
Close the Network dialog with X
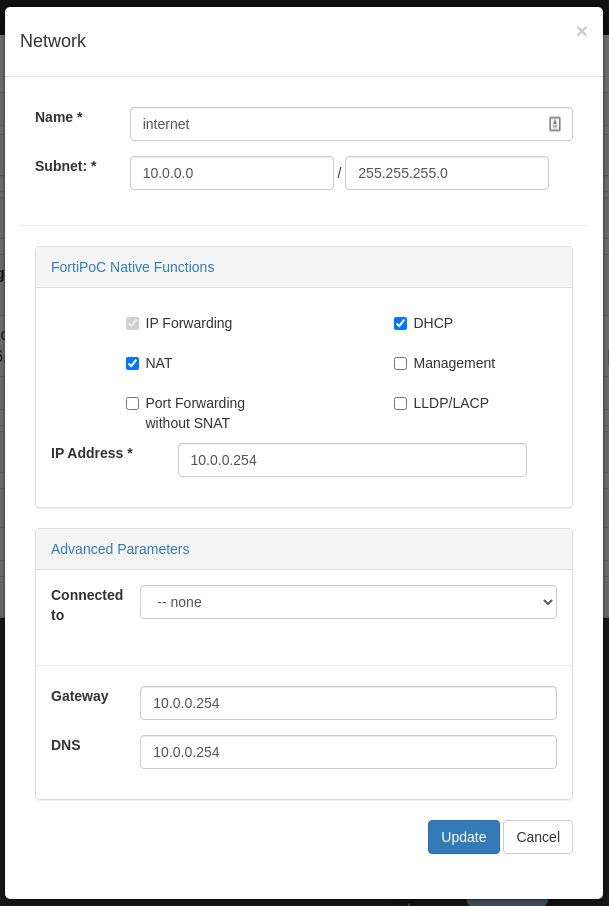click(581, 32)
